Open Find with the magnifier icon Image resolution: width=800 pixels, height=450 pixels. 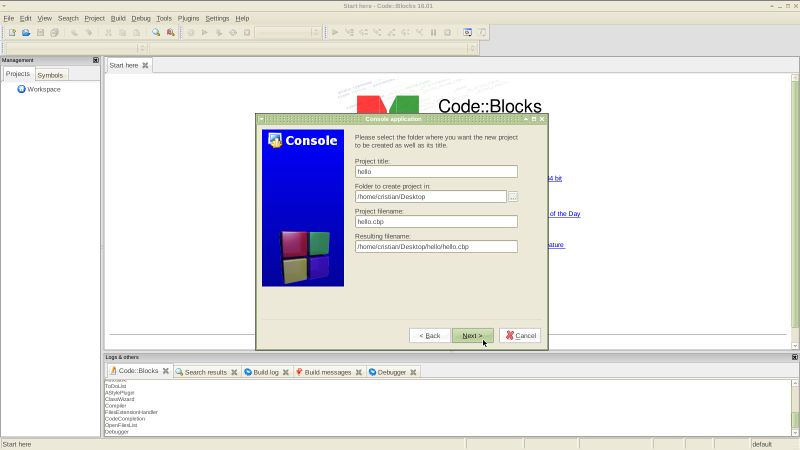coord(156,32)
